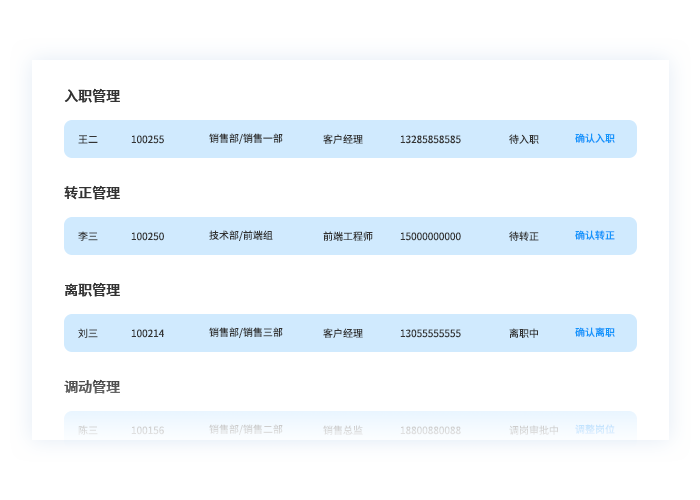Click employee name 刘三
Image resolution: width=700 pixels, height=500 pixels.
pos(88,333)
